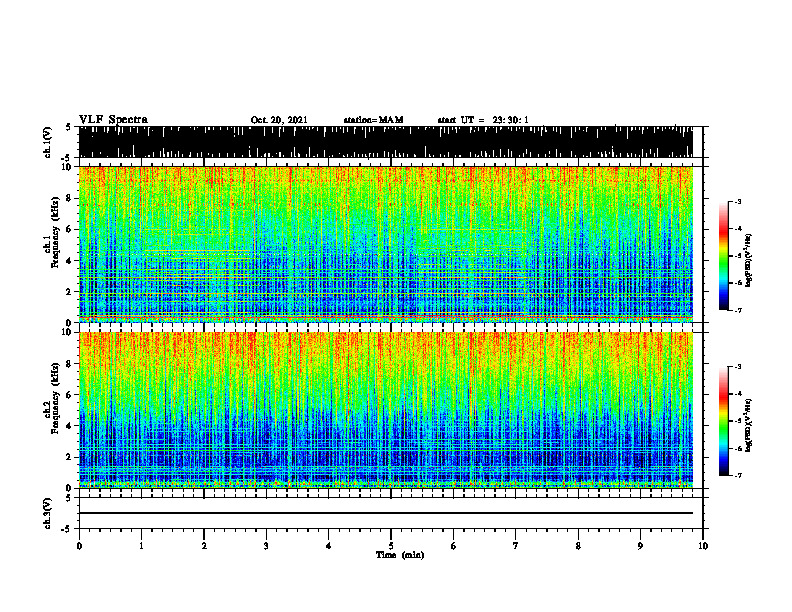Screen dimensions: 792x612
Task: Click time axis tick label "4"
Action: 329,546
